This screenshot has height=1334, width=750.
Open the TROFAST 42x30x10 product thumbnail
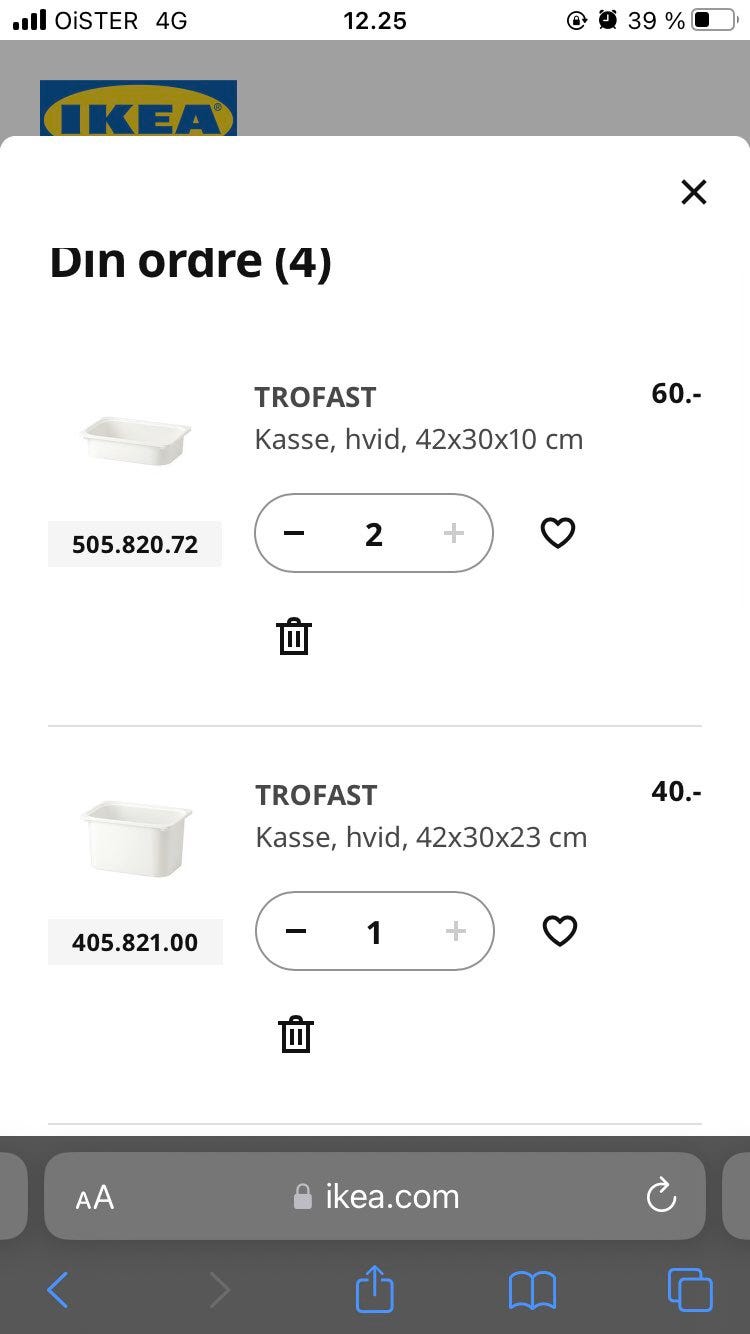[x=135, y=440]
